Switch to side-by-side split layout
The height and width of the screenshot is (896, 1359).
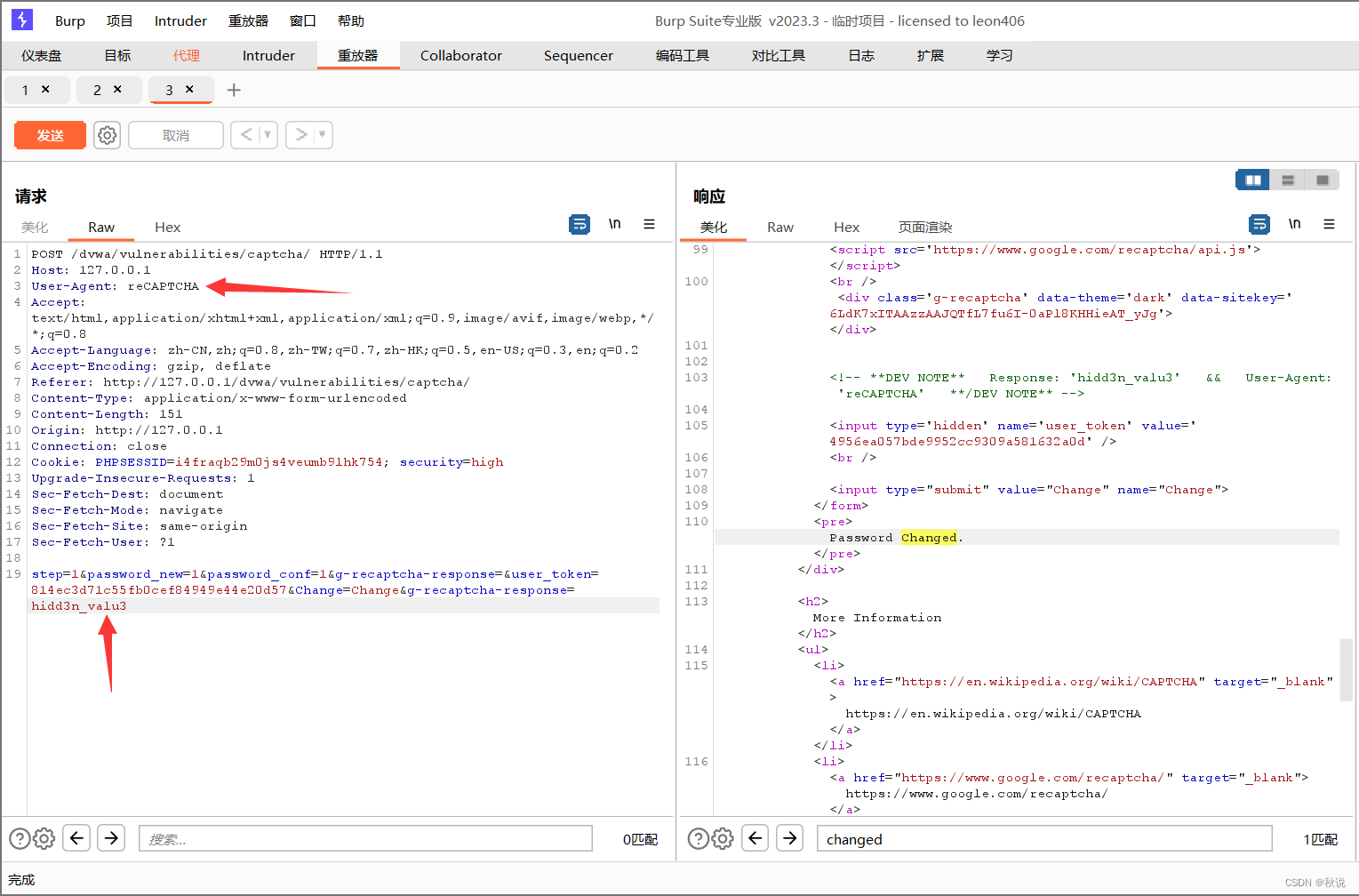click(1253, 180)
